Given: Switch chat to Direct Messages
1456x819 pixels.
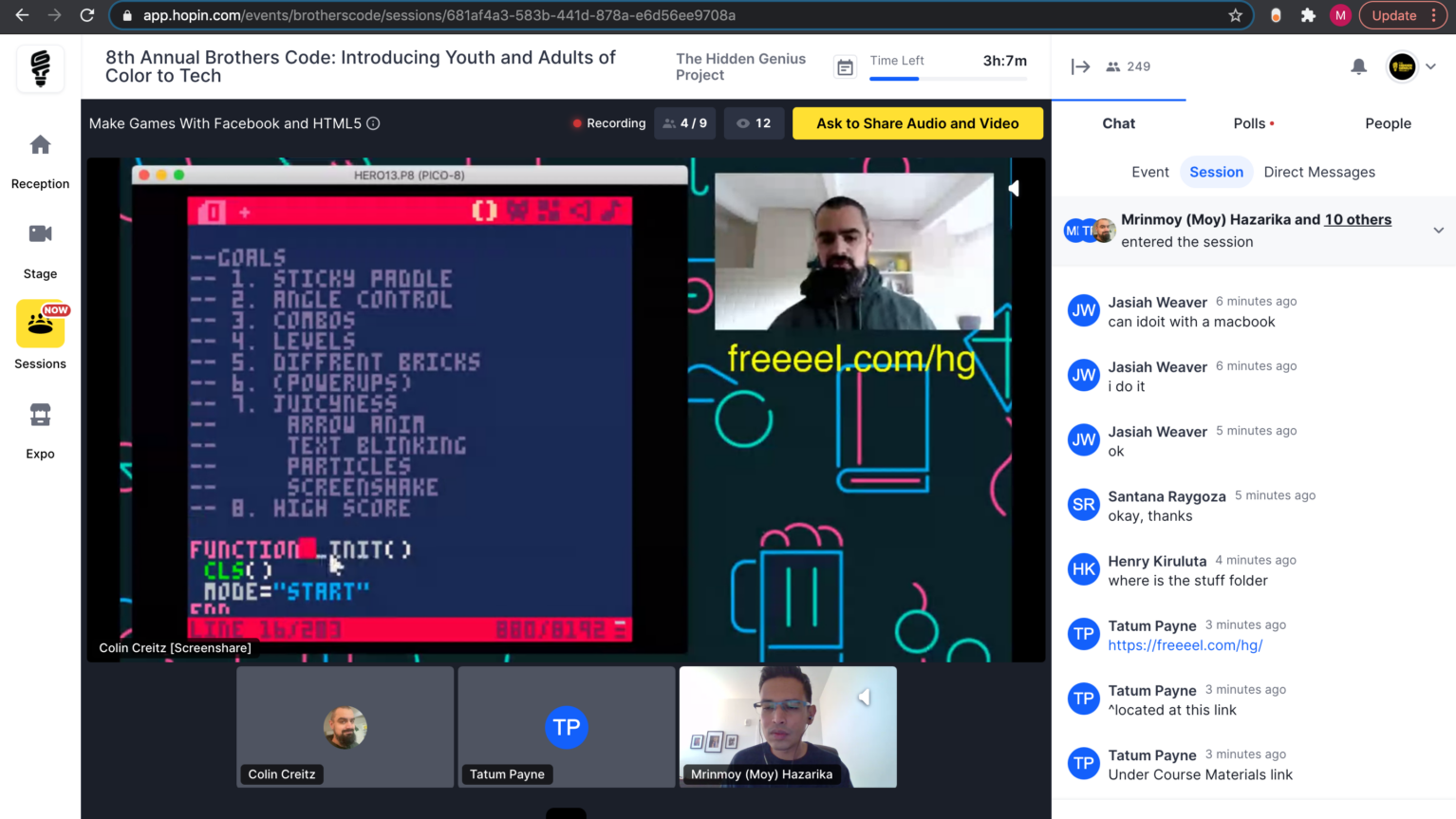Looking at the screenshot, I should tap(1319, 172).
